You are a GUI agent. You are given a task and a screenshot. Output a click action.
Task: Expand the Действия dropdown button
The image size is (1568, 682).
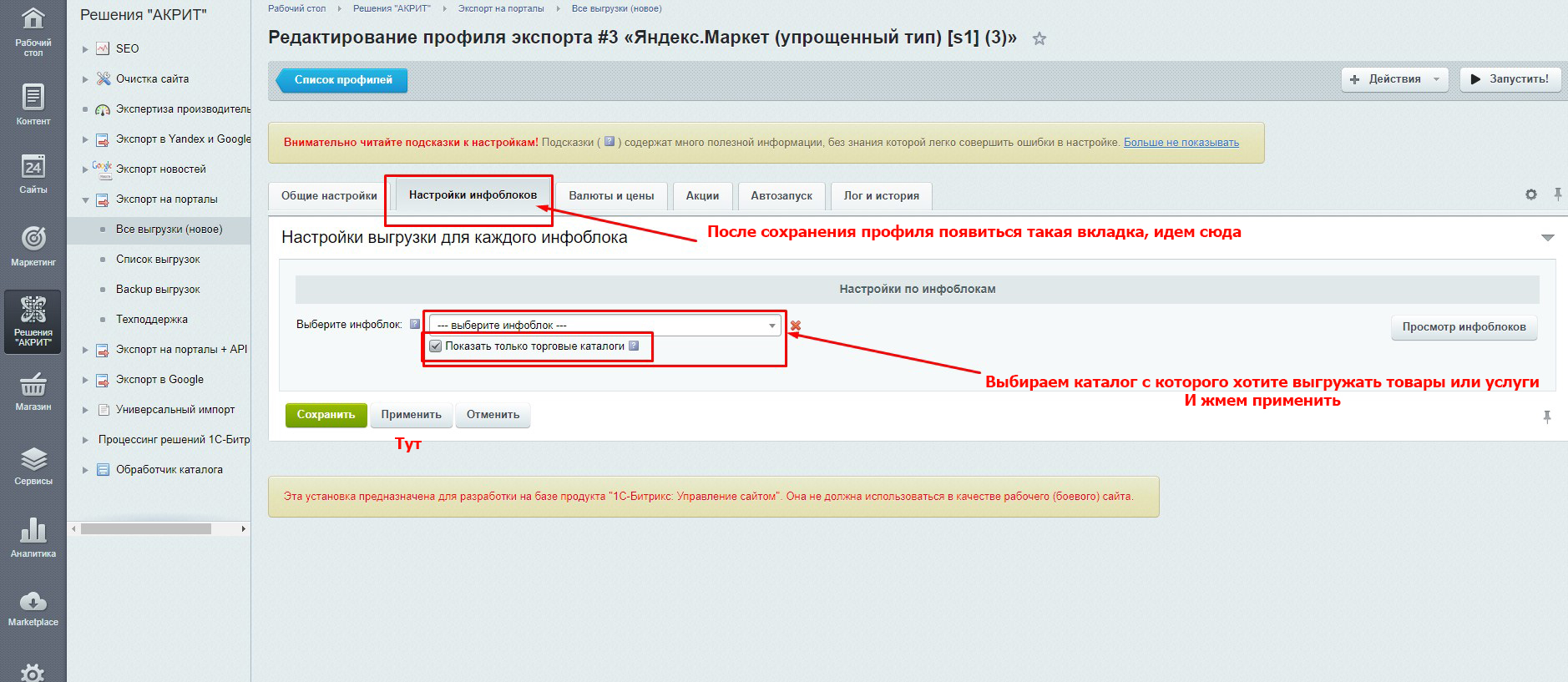pyautogui.click(x=1393, y=79)
